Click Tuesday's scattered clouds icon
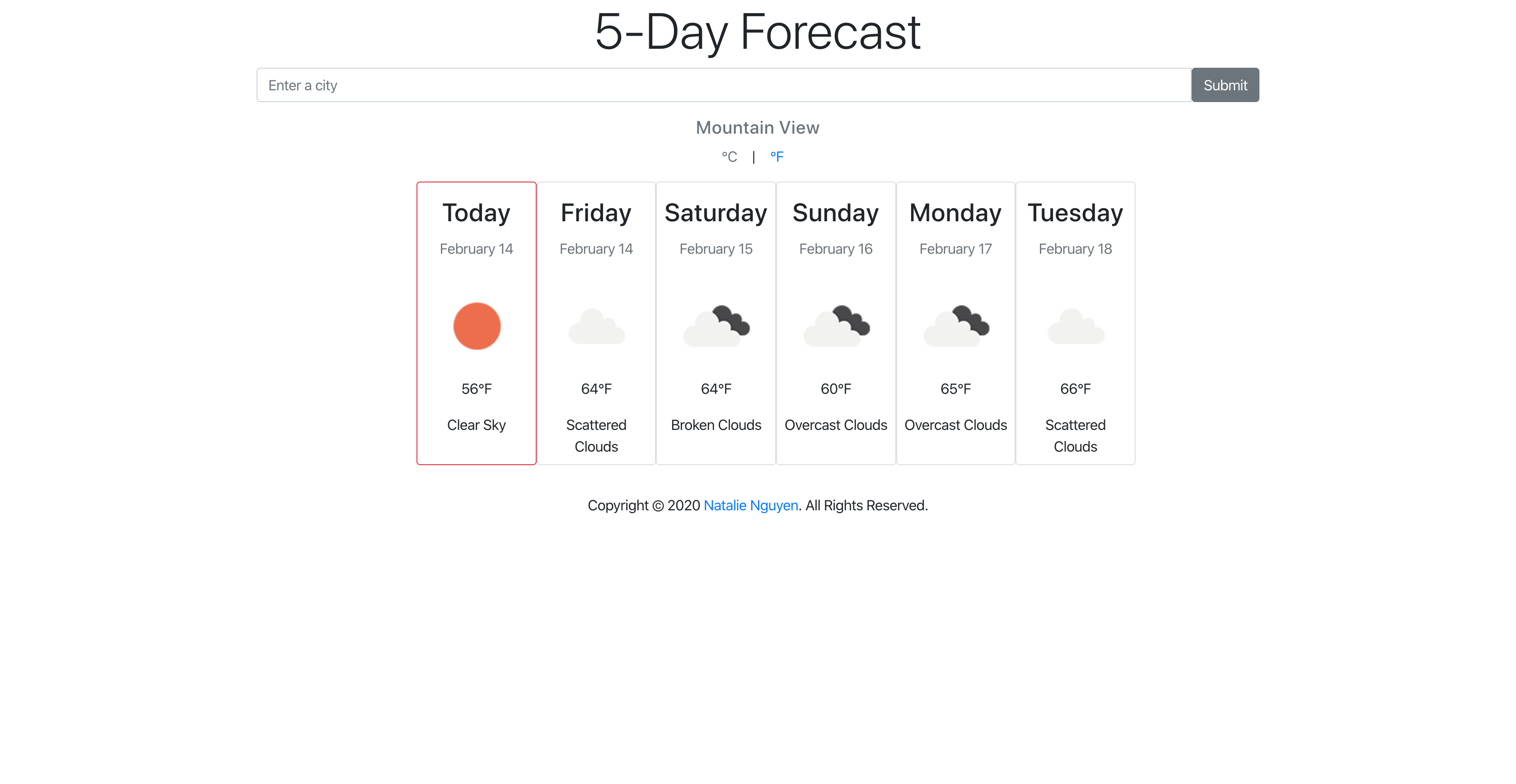The width and height of the screenshot is (1516, 784). click(x=1075, y=327)
